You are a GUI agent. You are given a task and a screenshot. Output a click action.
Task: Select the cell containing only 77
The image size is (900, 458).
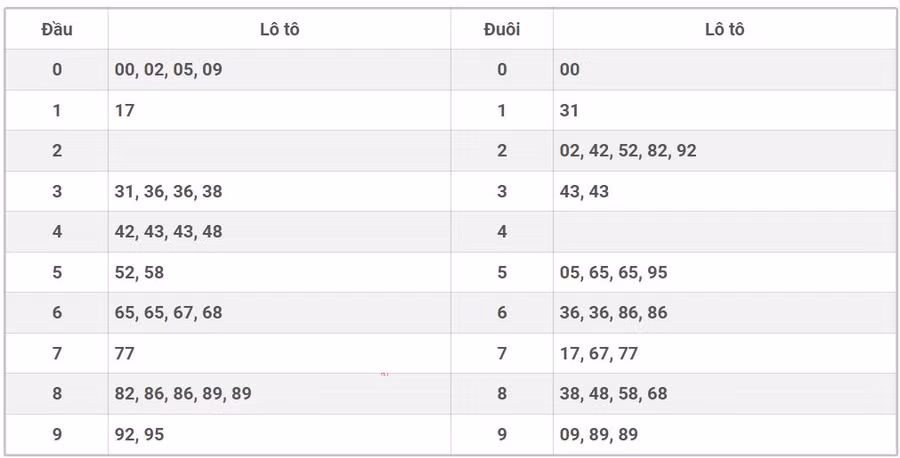coord(125,353)
